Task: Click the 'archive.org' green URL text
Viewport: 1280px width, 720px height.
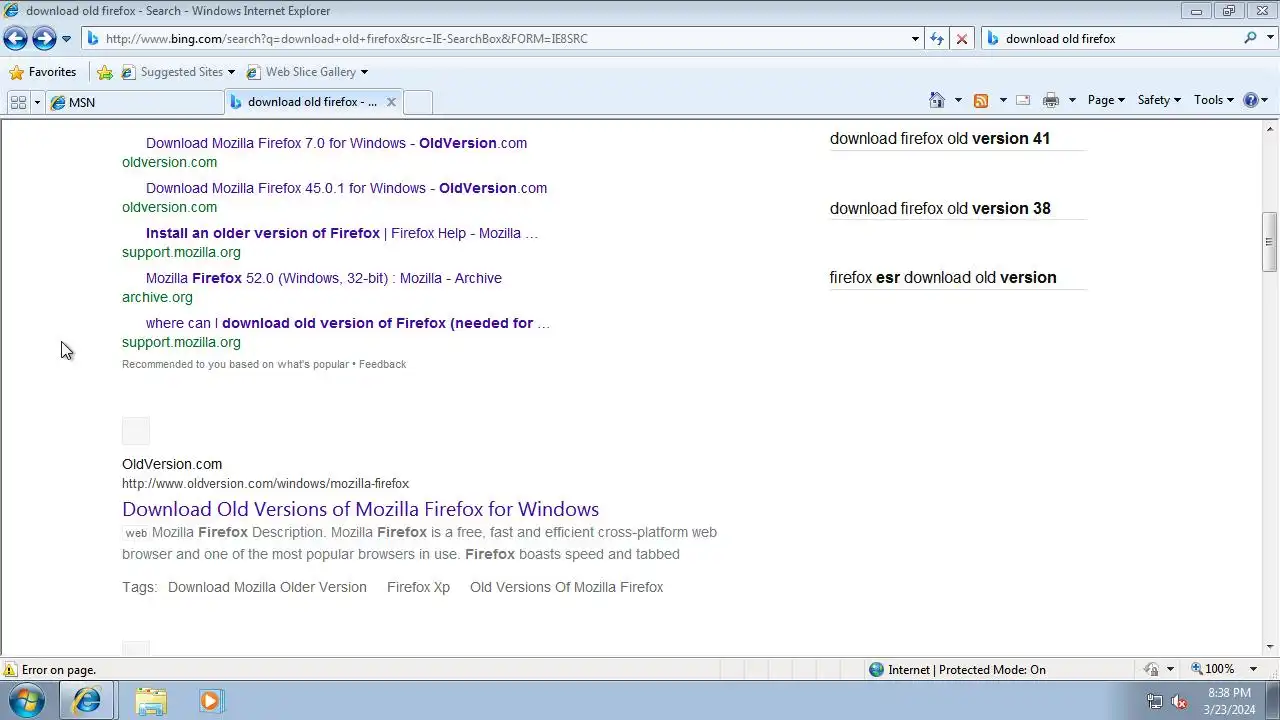Action: point(157,297)
